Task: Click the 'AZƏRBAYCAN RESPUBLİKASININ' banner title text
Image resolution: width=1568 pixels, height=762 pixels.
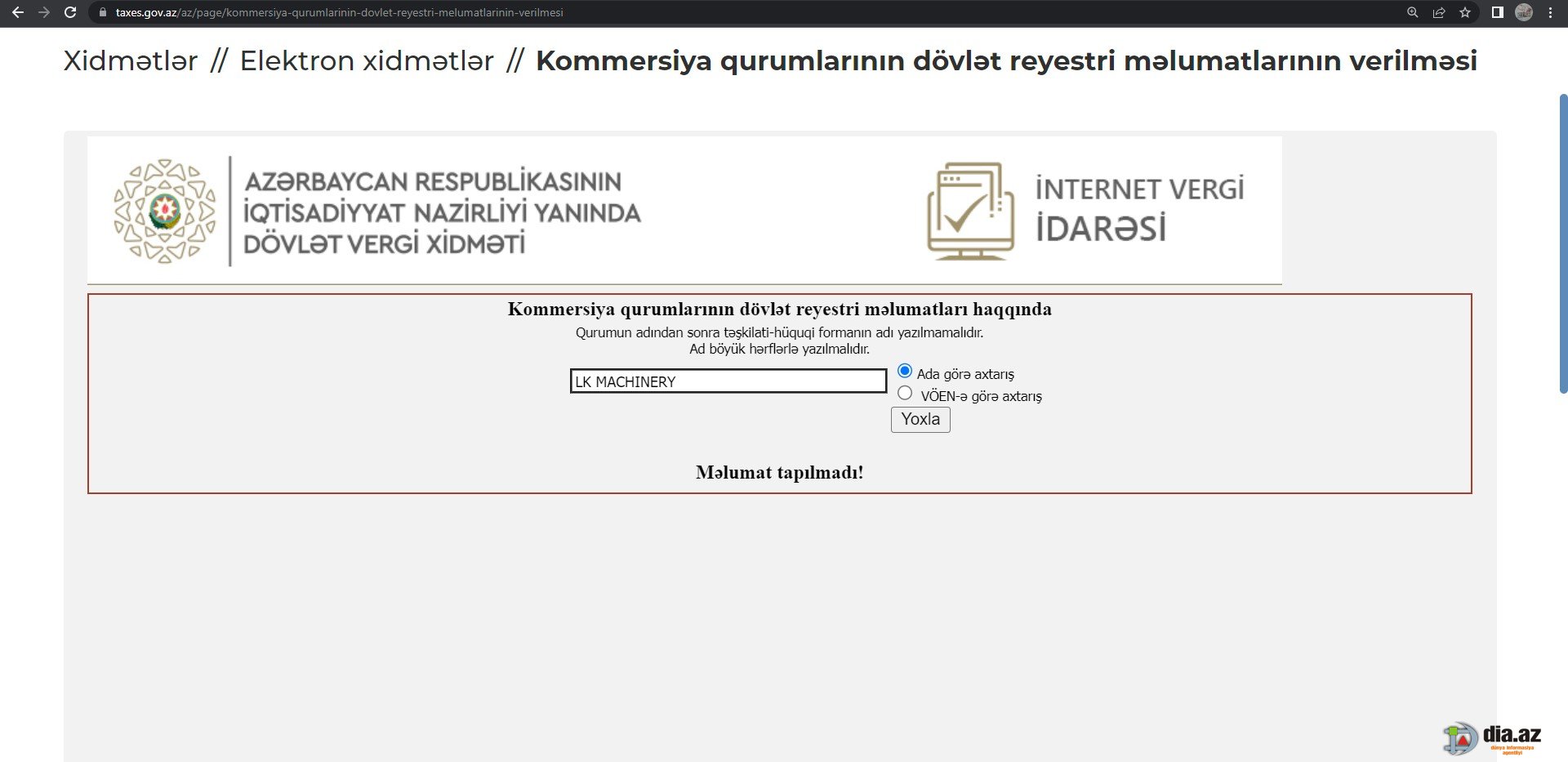Action: (x=433, y=181)
